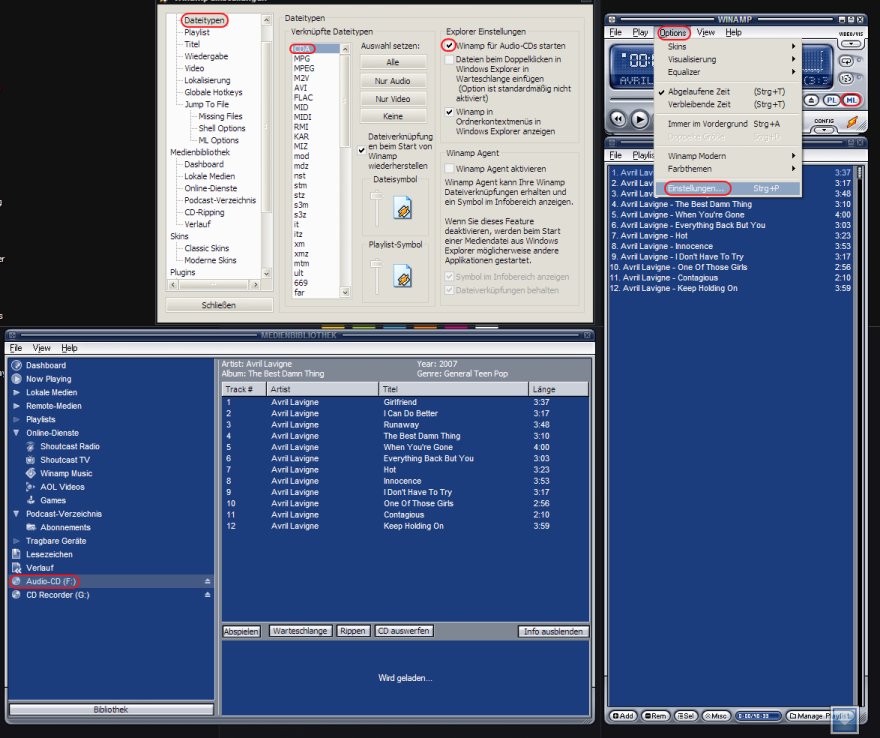Open the View menu of Medienbibliothek
The height and width of the screenshot is (738, 880).
42,348
